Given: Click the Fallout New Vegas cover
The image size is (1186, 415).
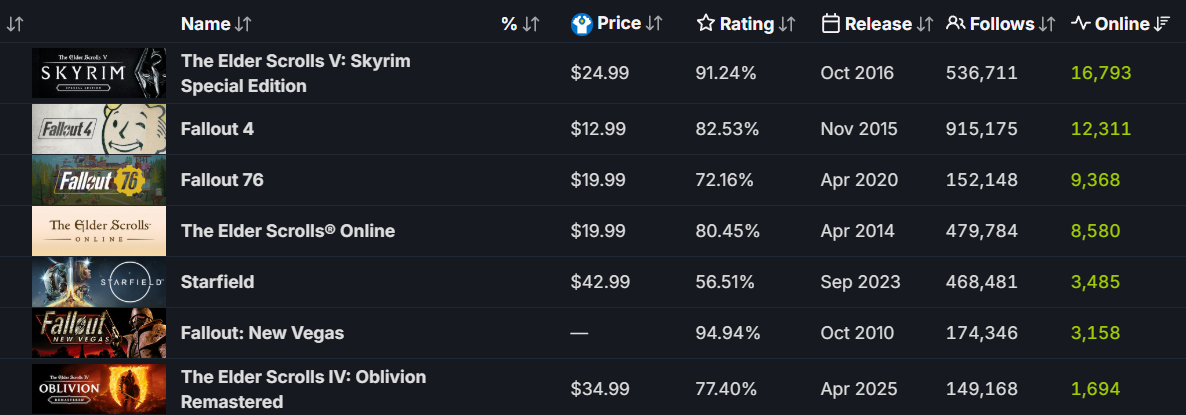Looking at the screenshot, I should pos(98,333).
